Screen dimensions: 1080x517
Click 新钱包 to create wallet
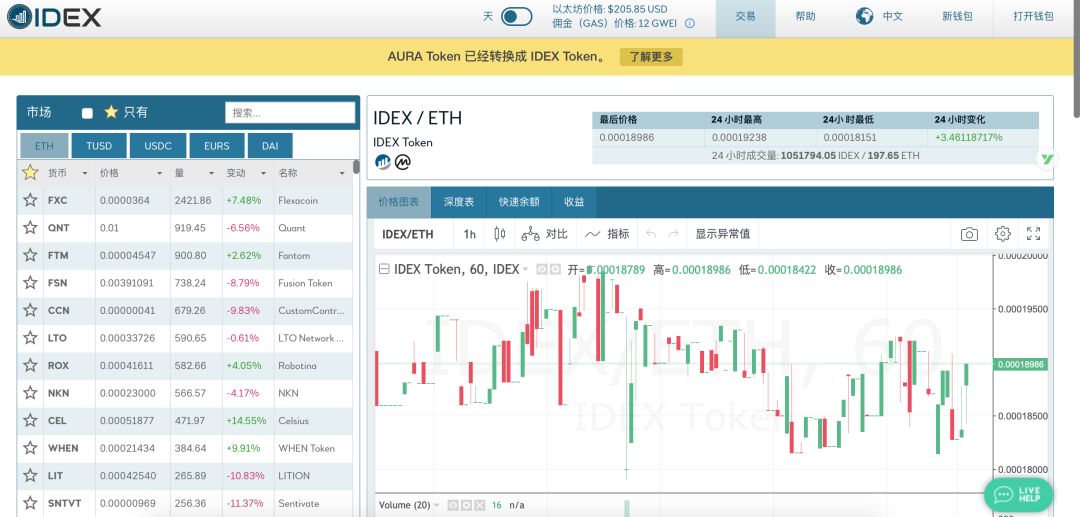[957, 17]
